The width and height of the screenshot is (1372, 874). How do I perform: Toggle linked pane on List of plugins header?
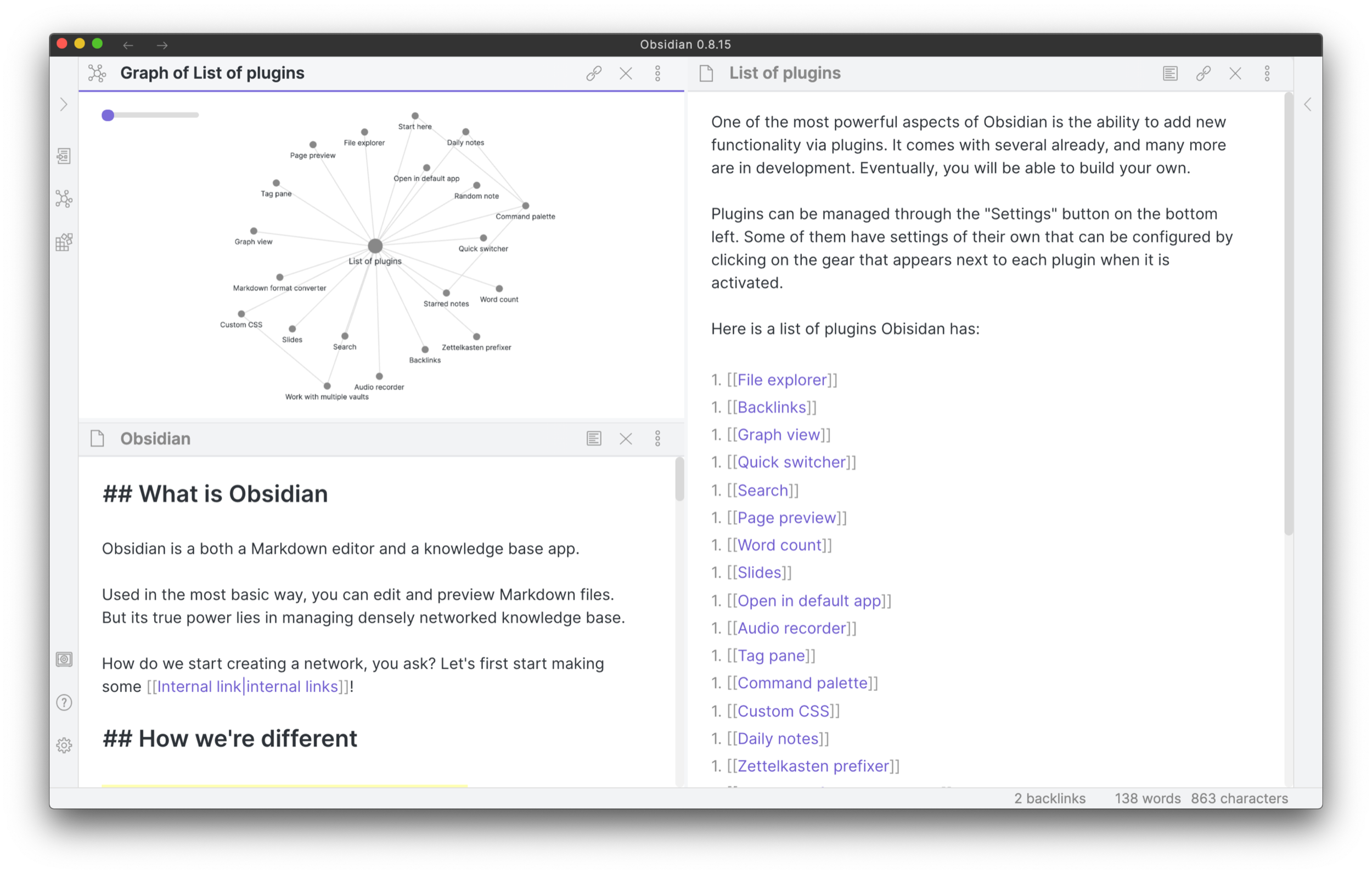pyautogui.click(x=1204, y=73)
